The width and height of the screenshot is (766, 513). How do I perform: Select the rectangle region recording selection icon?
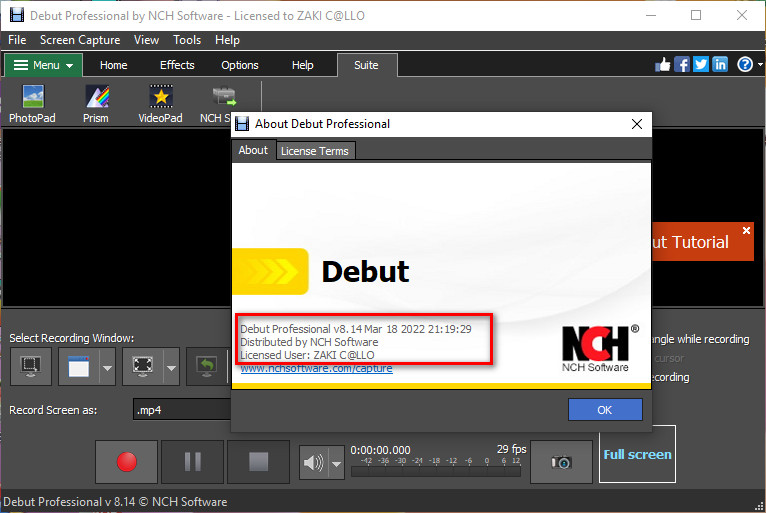click(31, 366)
